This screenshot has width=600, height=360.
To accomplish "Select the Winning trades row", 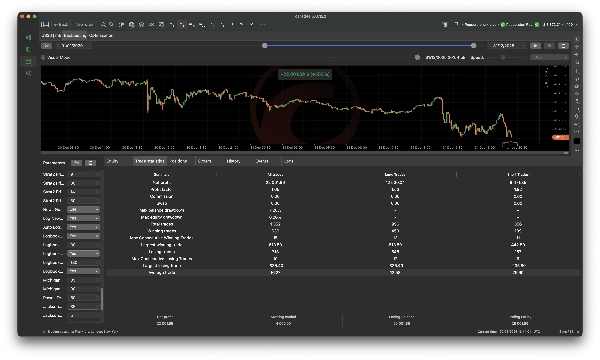I will [343, 231].
